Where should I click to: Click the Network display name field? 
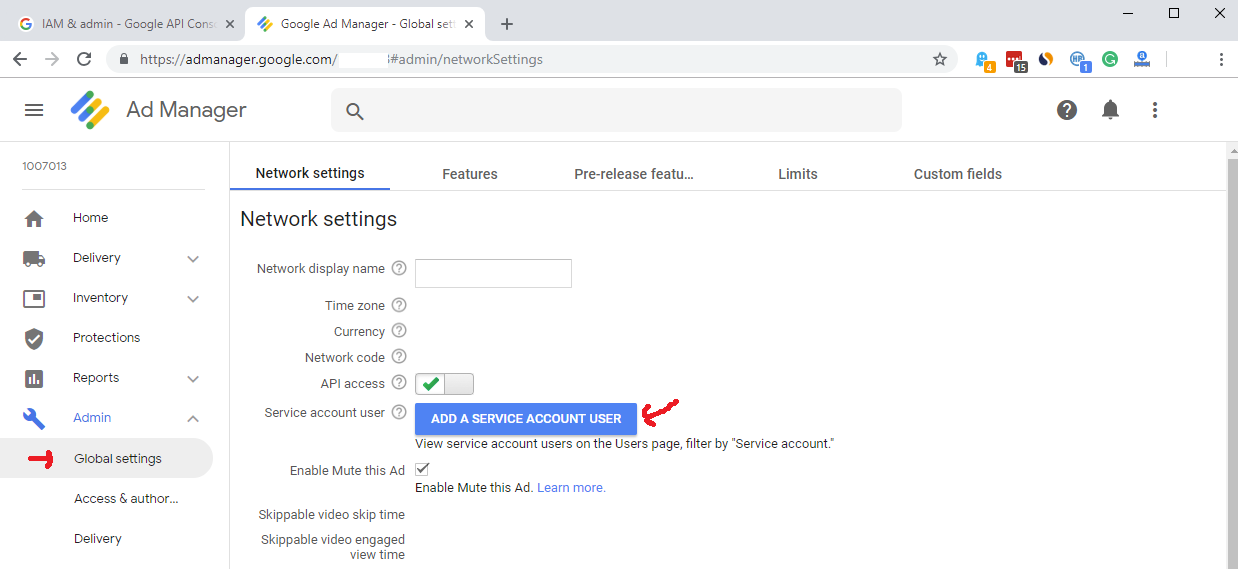pyautogui.click(x=493, y=273)
